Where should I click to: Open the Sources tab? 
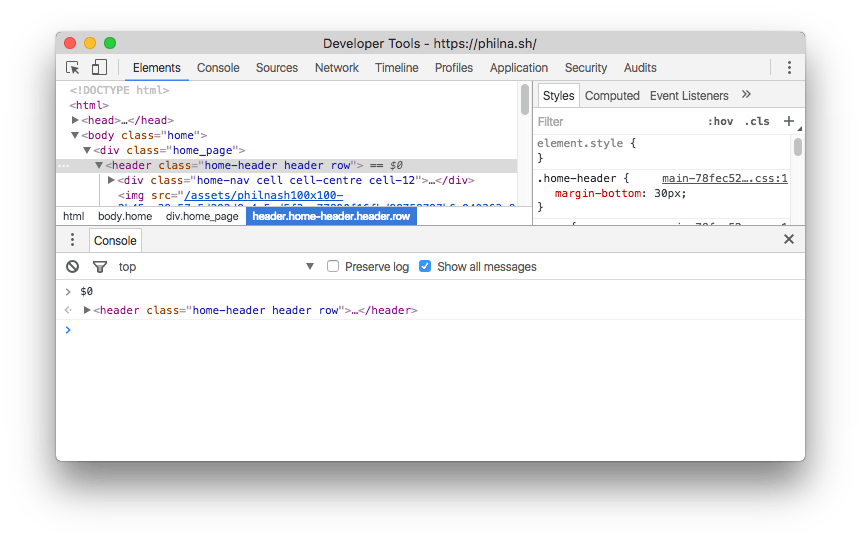277,68
